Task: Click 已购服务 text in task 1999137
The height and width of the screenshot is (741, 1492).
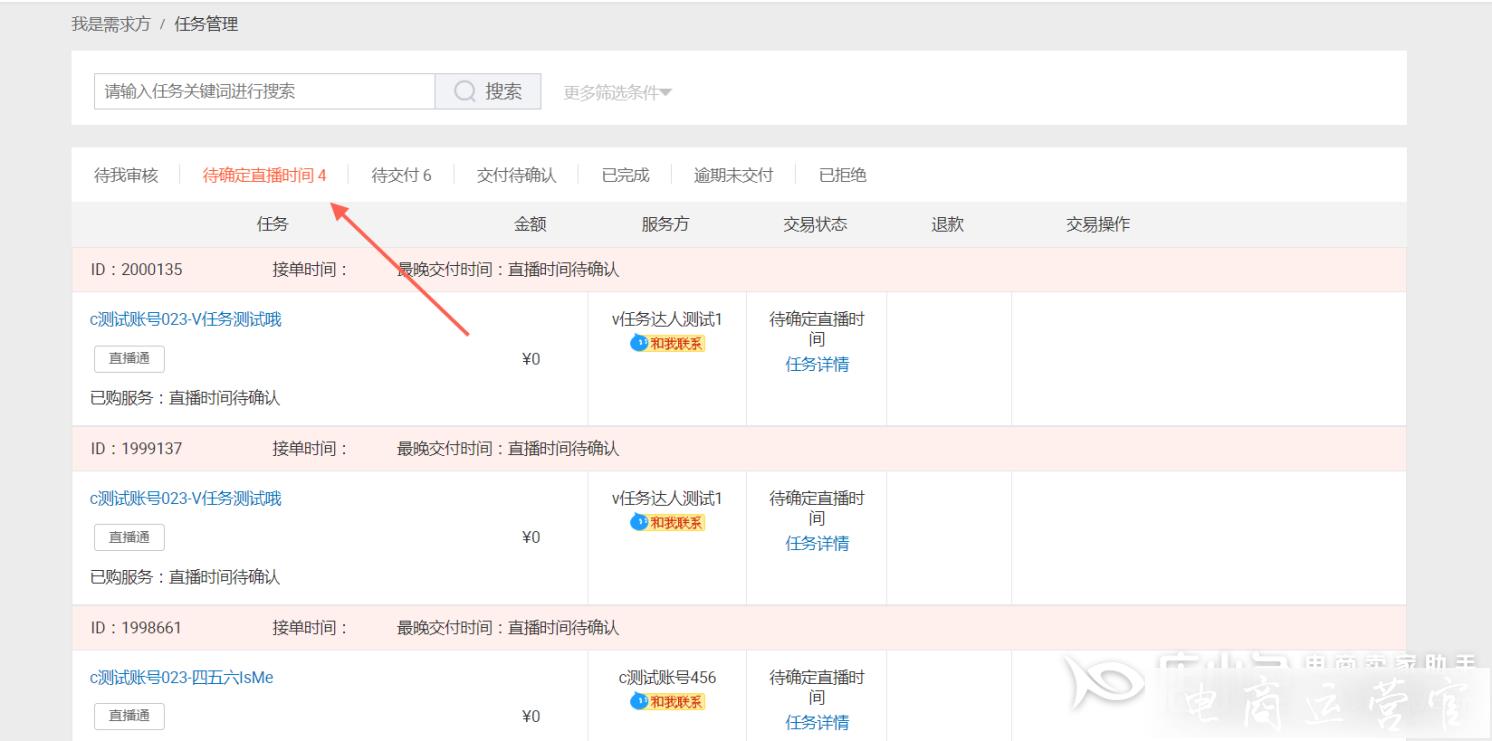Action: [x=185, y=577]
